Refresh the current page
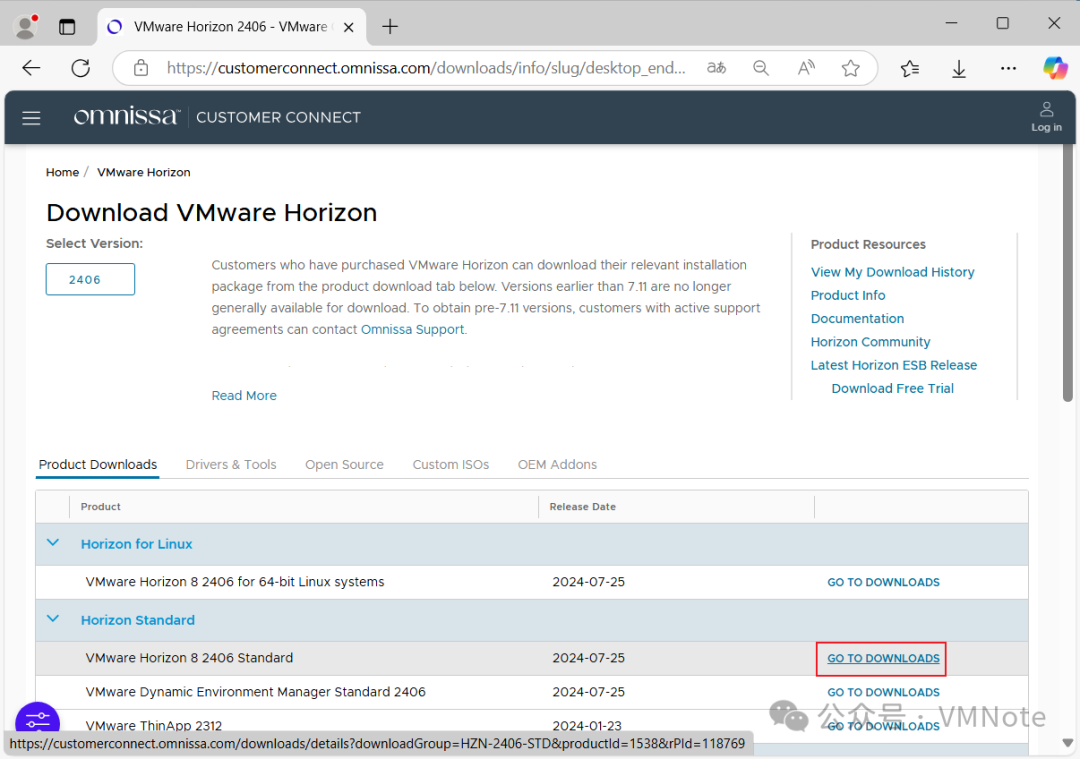Viewport: 1080px width, 759px height. [x=81, y=67]
